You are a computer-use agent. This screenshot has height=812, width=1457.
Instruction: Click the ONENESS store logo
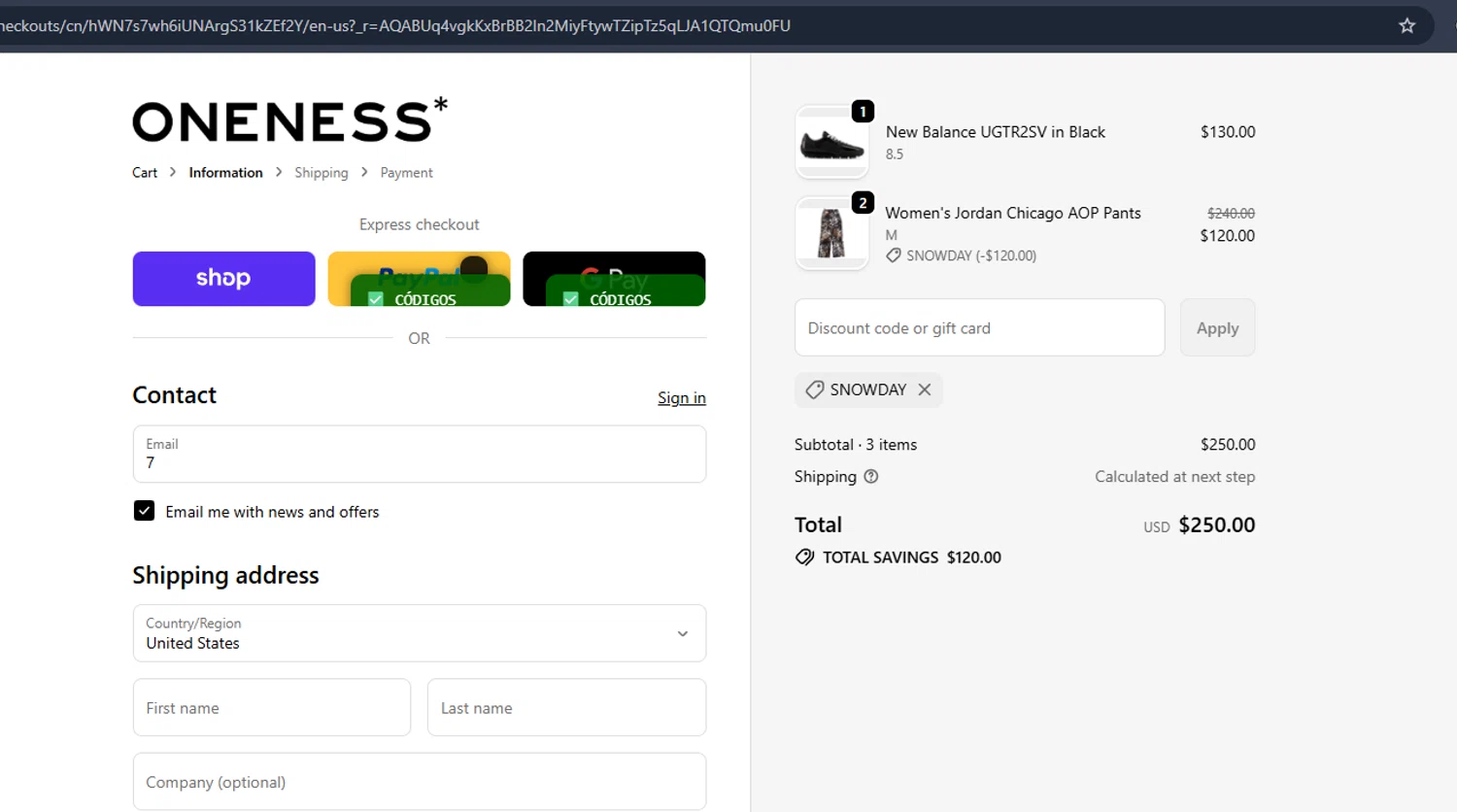289,119
